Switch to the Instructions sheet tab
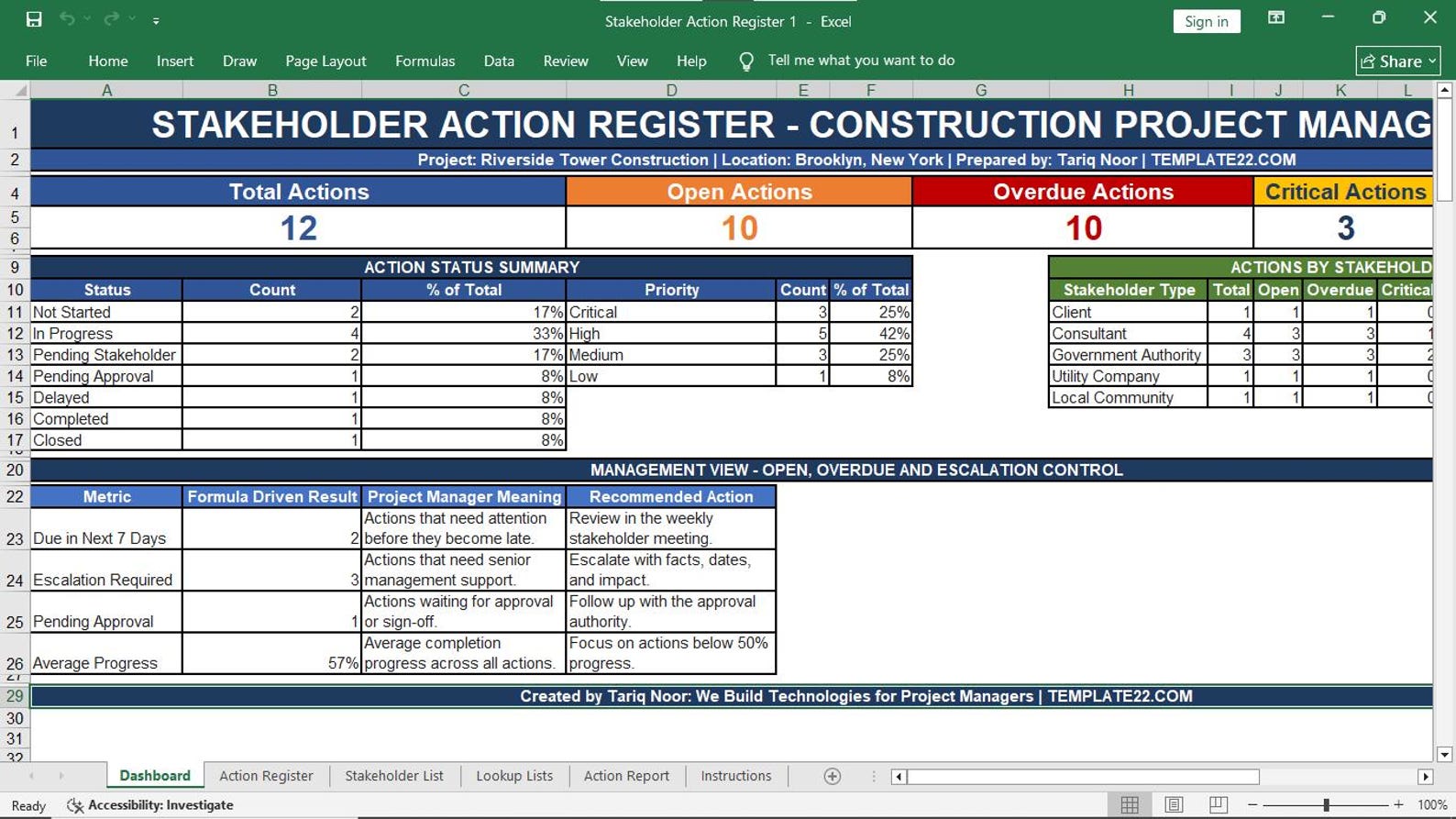 coord(736,776)
